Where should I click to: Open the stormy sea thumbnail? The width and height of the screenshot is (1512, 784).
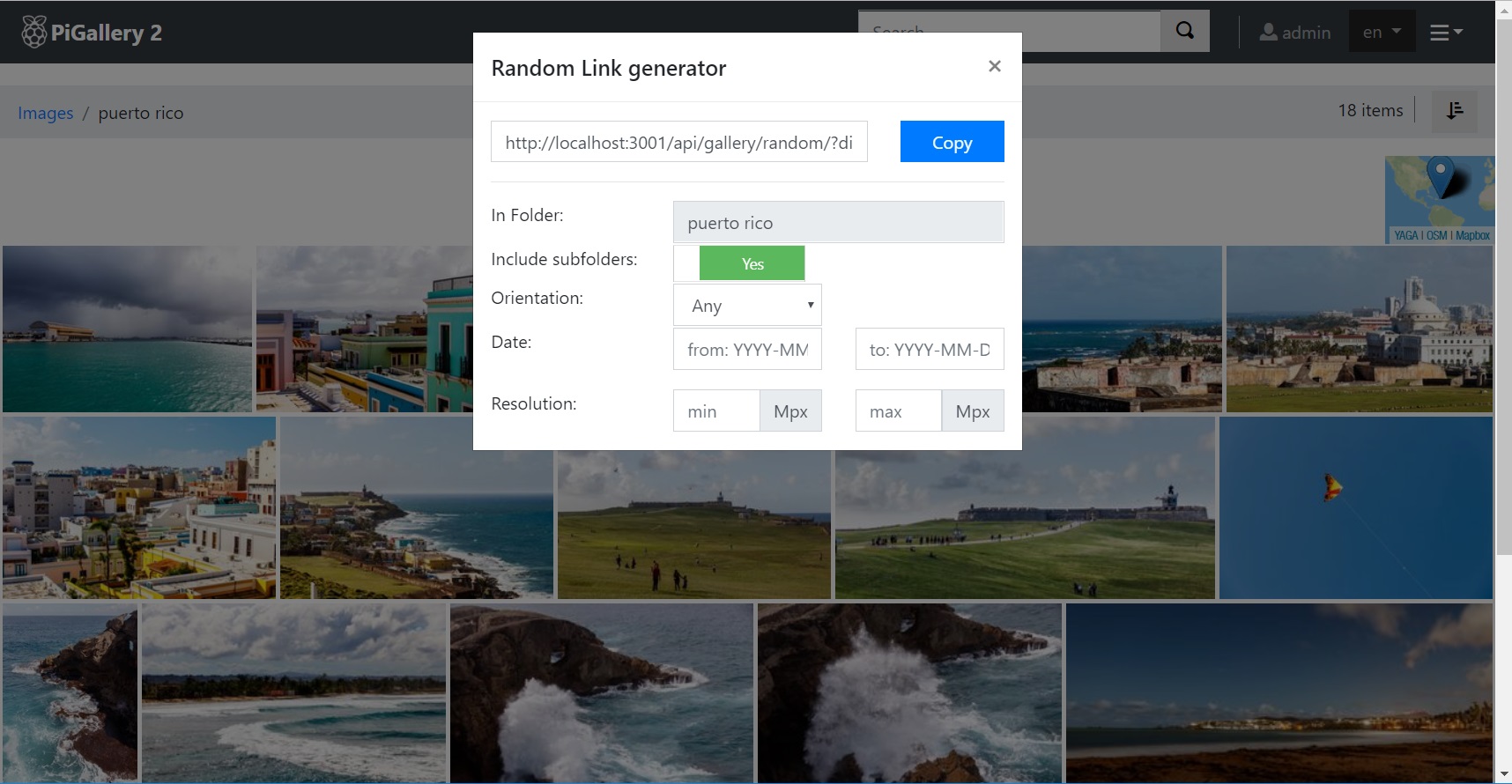click(x=127, y=329)
